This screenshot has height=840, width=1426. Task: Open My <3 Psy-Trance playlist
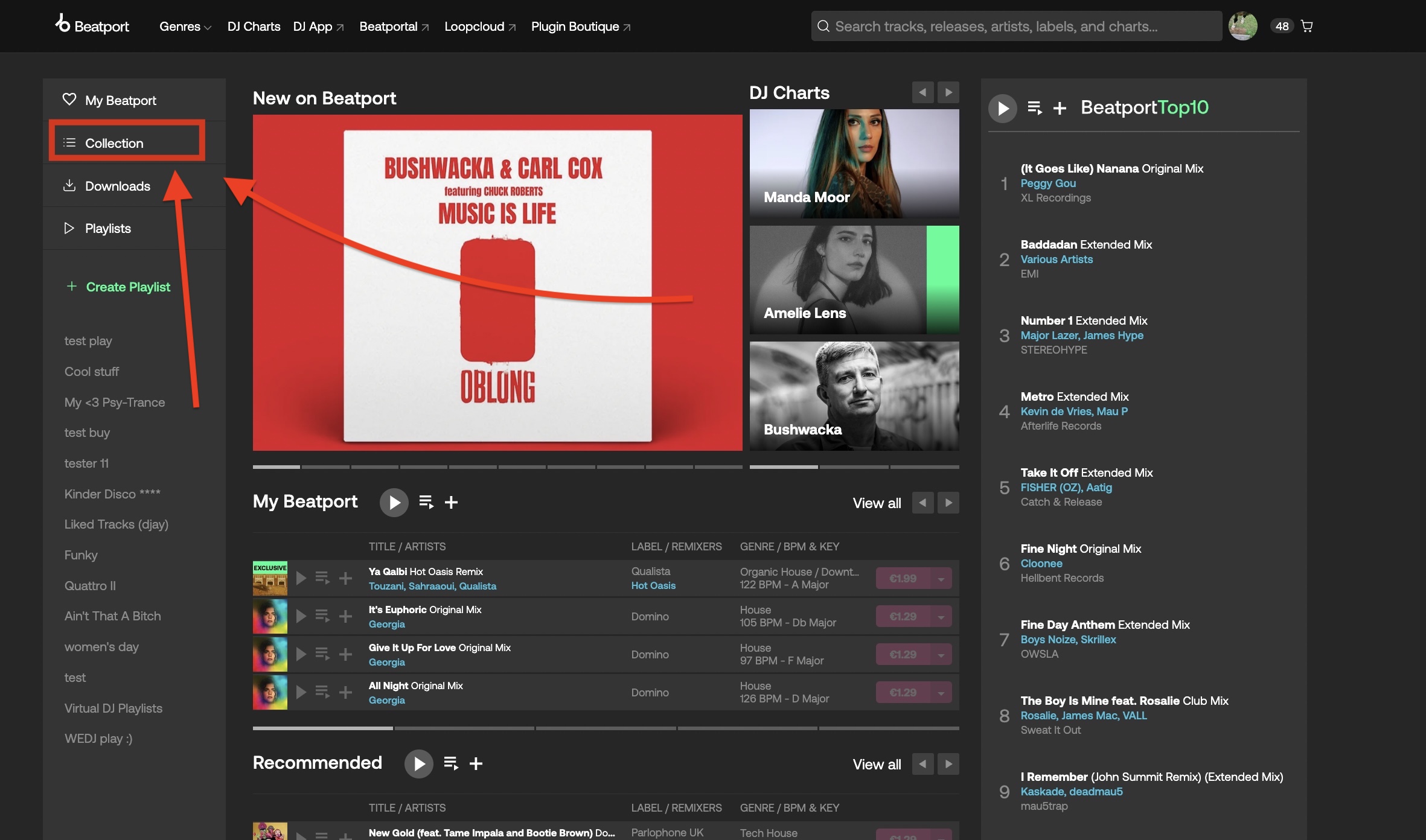[115, 402]
